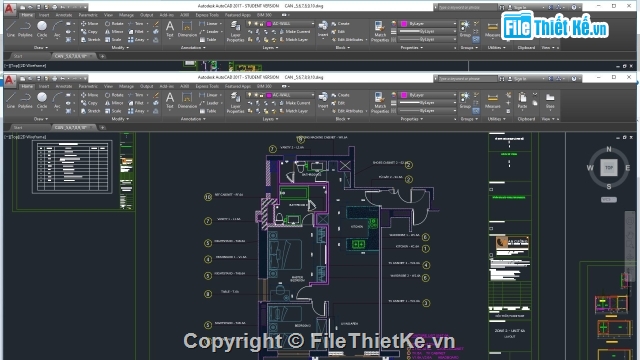Click magenta layer color swatch in lower window

269,95
